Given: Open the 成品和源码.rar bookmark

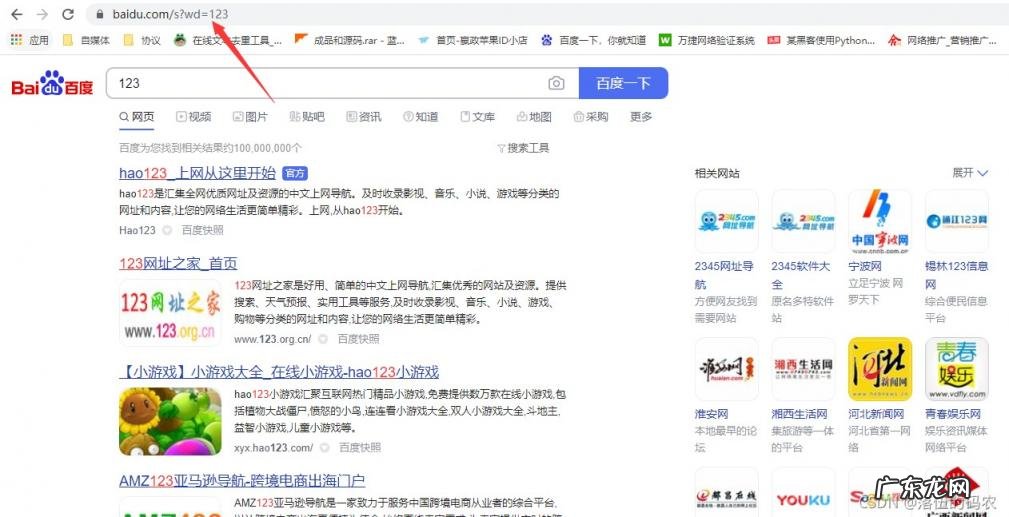Looking at the screenshot, I should pos(349,40).
